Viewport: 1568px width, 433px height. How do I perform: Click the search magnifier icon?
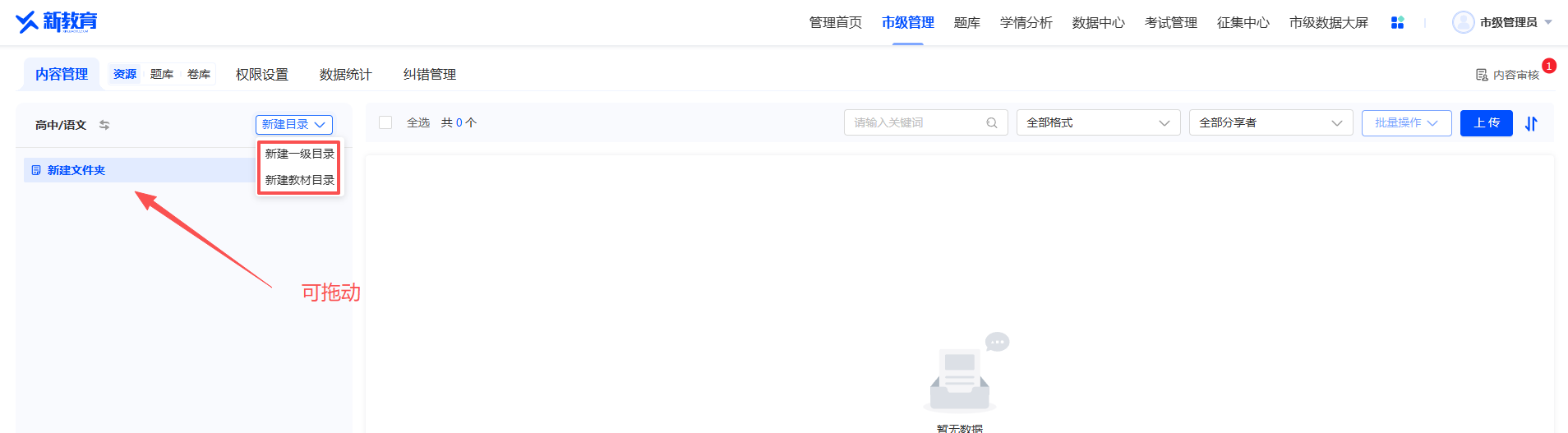(x=992, y=122)
